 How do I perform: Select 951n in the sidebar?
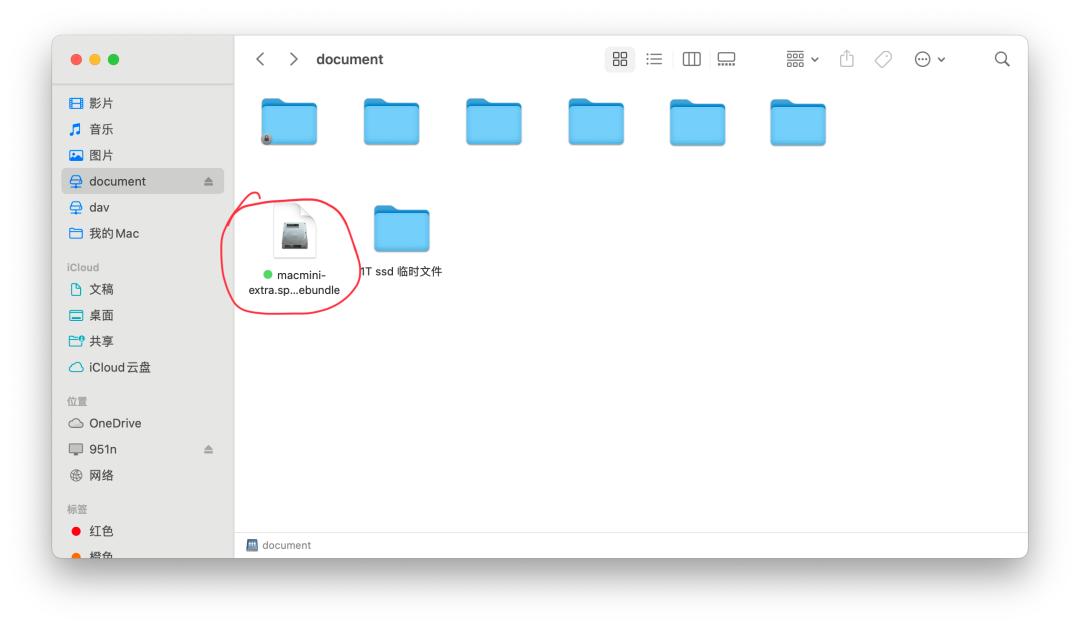pyautogui.click(x=143, y=449)
